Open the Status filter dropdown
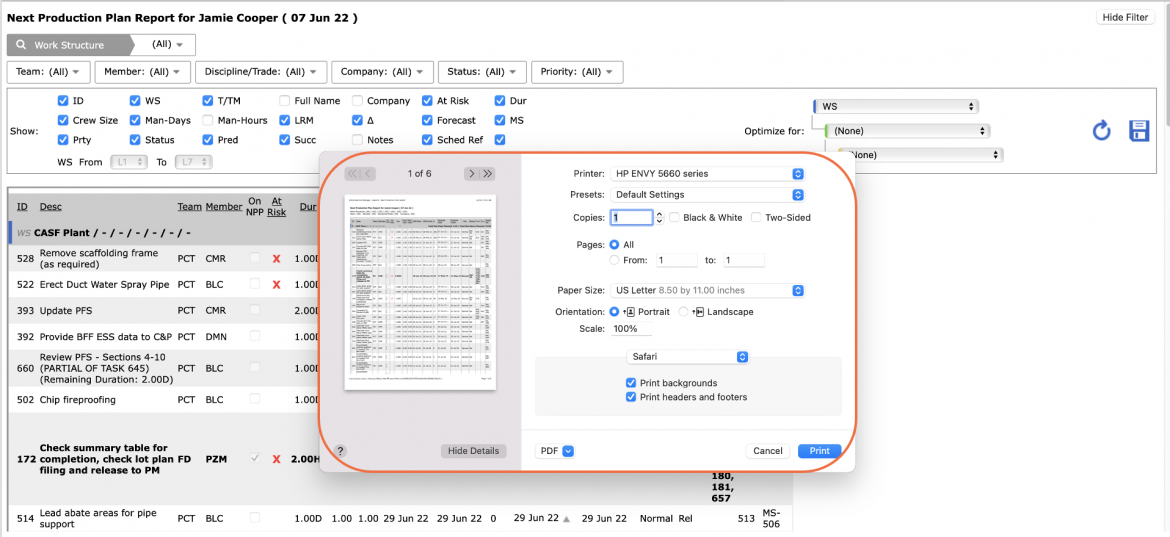1170x537 pixels. [482, 72]
